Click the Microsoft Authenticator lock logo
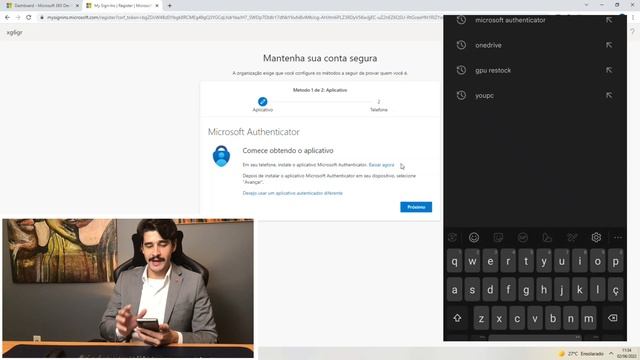 (x=221, y=156)
